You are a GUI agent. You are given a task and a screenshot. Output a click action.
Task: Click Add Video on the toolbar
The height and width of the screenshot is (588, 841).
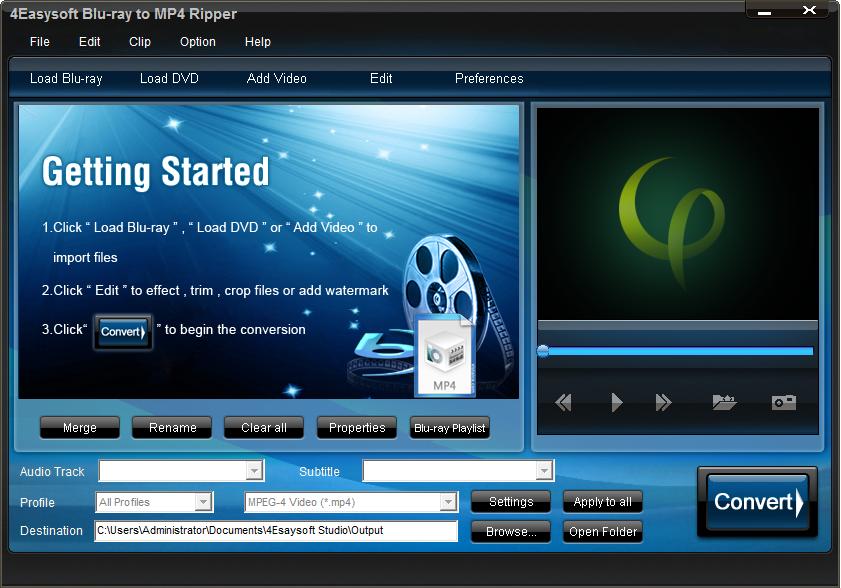click(276, 78)
